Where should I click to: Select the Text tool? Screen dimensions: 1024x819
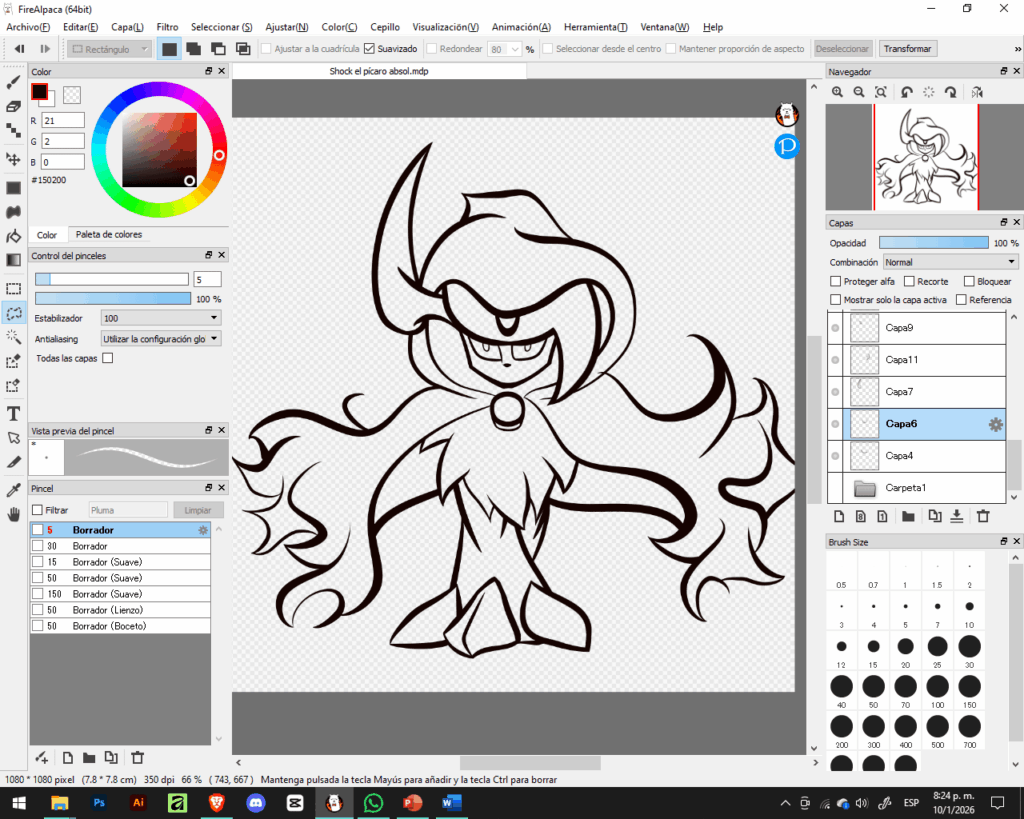tap(13, 412)
